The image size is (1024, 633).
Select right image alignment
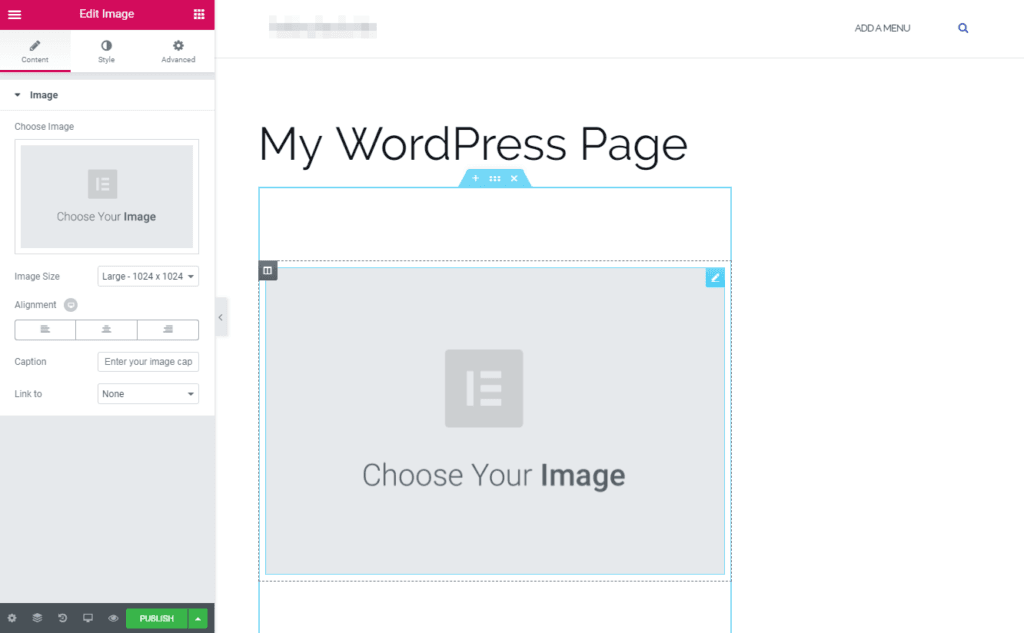click(167, 329)
